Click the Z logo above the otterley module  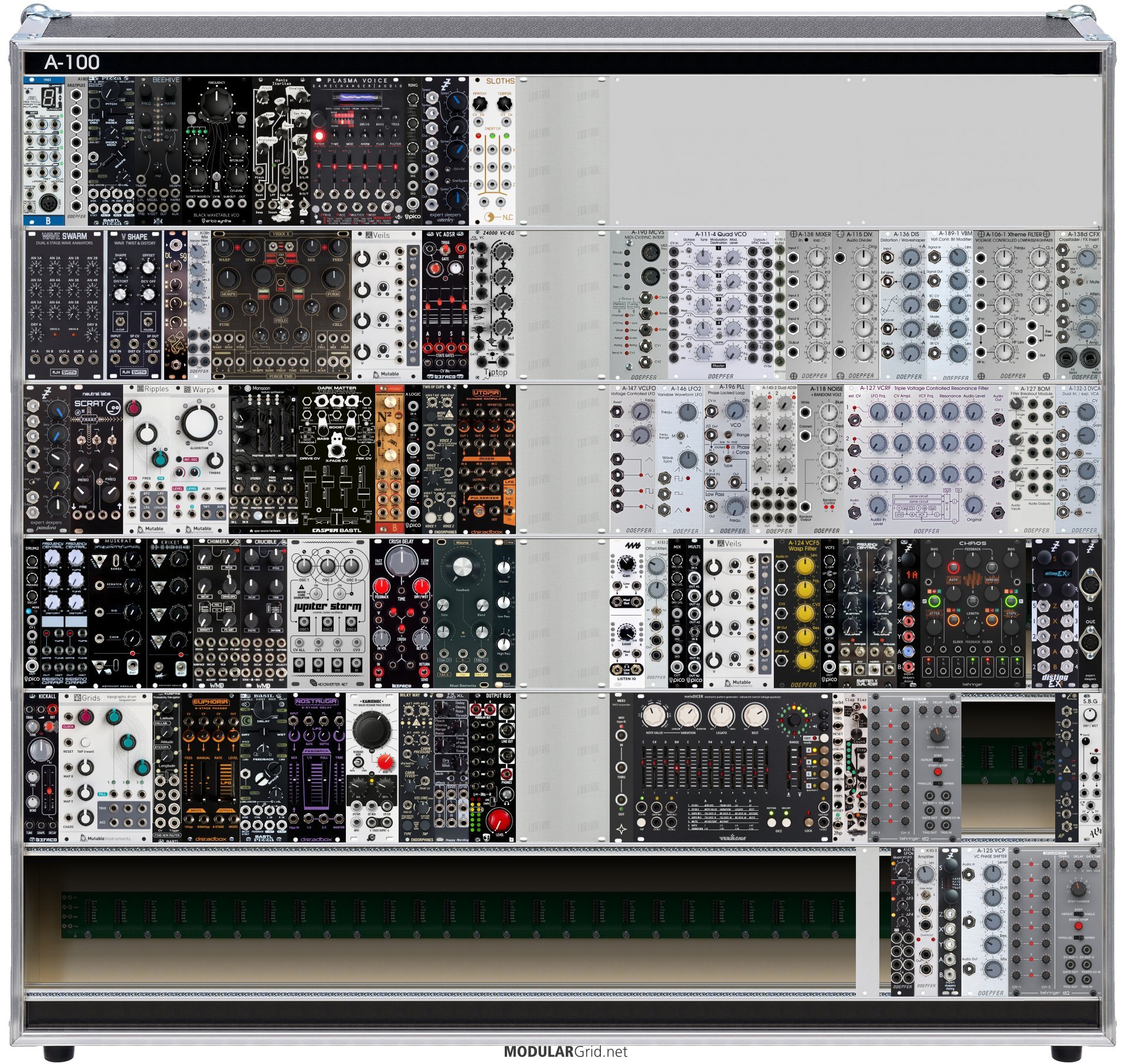pos(446,84)
